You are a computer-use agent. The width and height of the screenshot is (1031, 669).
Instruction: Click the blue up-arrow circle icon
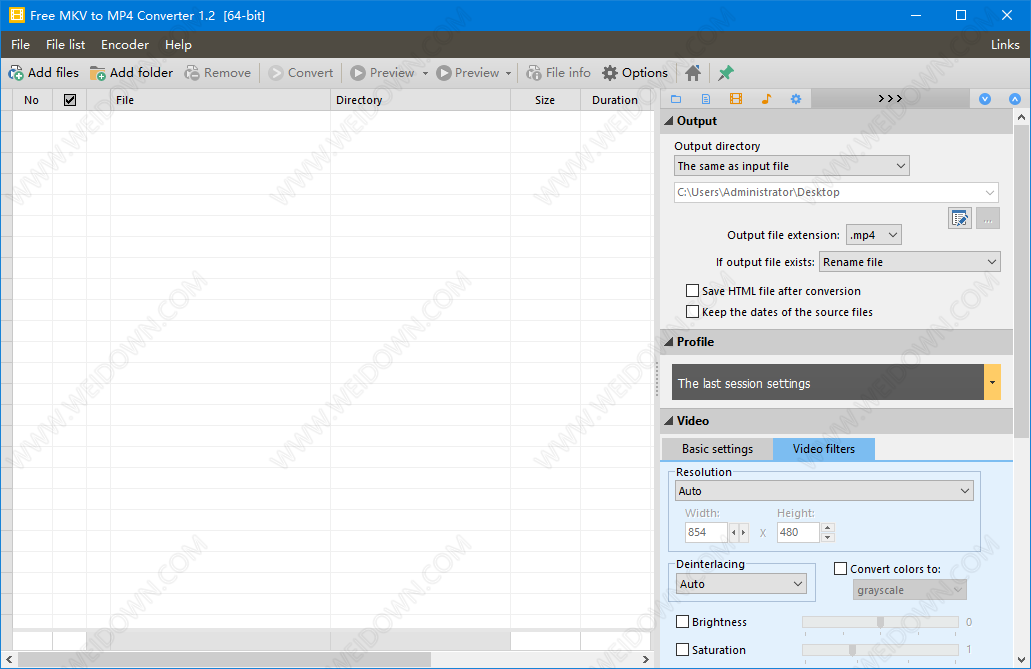coord(1015,99)
